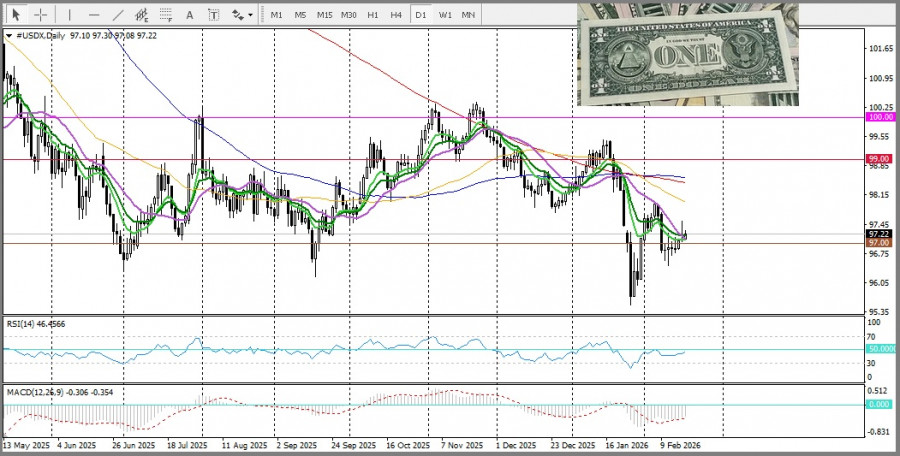The image size is (900, 456).
Task: Select the equidistant channel tool
Action: tap(142, 15)
